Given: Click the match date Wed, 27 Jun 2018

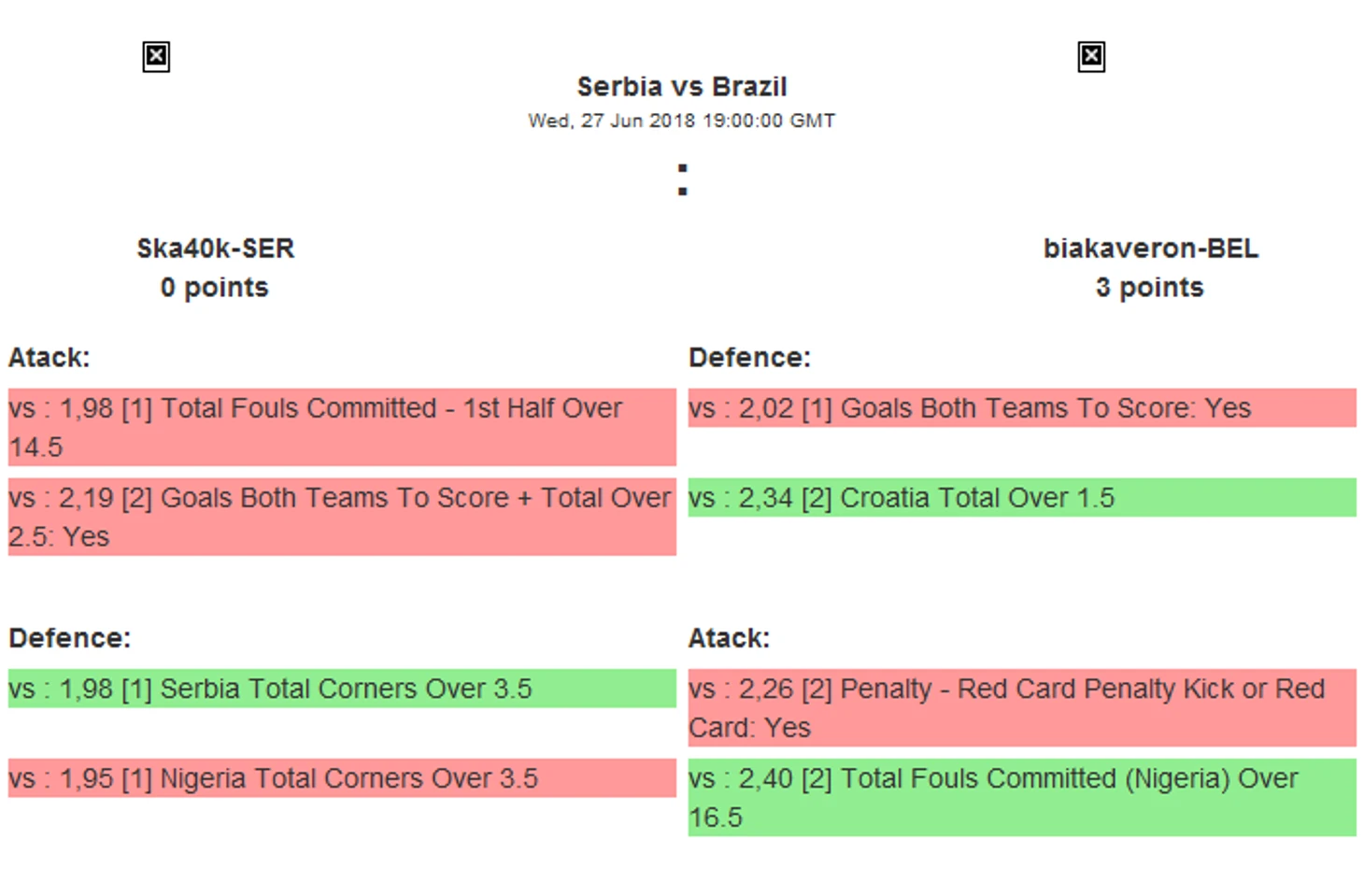Looking at the screenshot, I should tap(681, 121).
